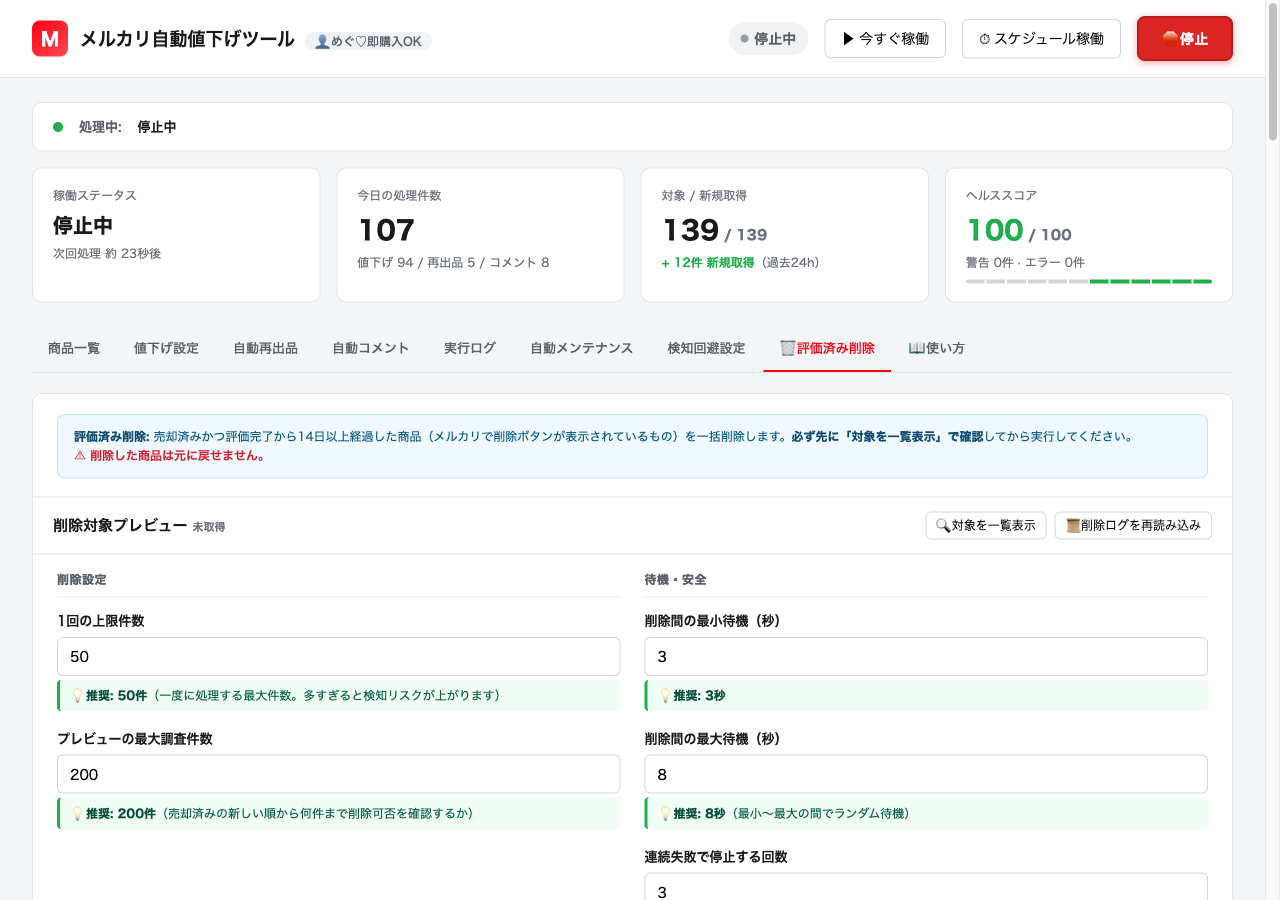Screen dimensions: 1280x900
Task: Click the 稼働ステータス status card
Action: point(176,235)
